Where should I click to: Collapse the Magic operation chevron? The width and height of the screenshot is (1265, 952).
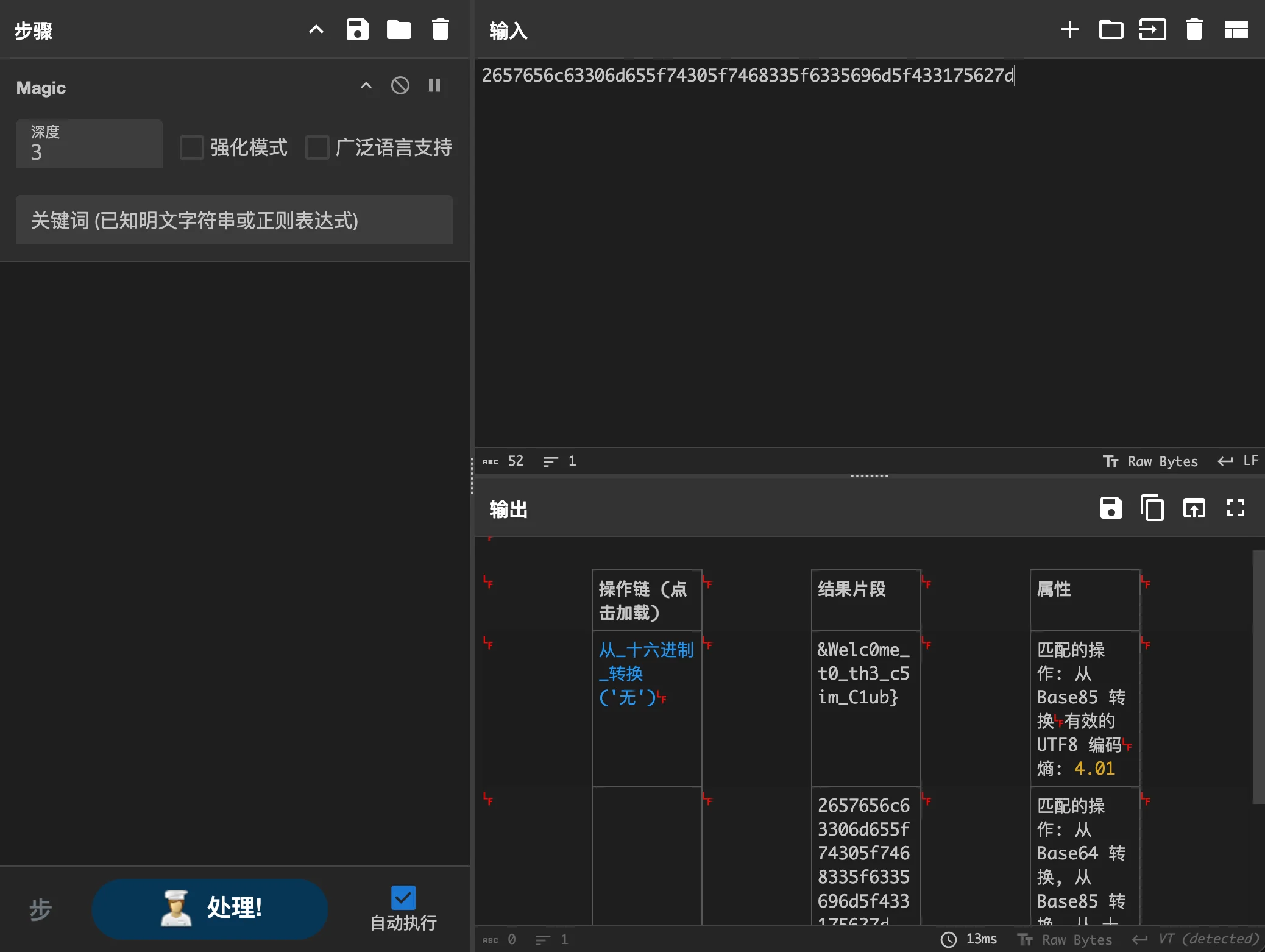click(x=366, y=85)
